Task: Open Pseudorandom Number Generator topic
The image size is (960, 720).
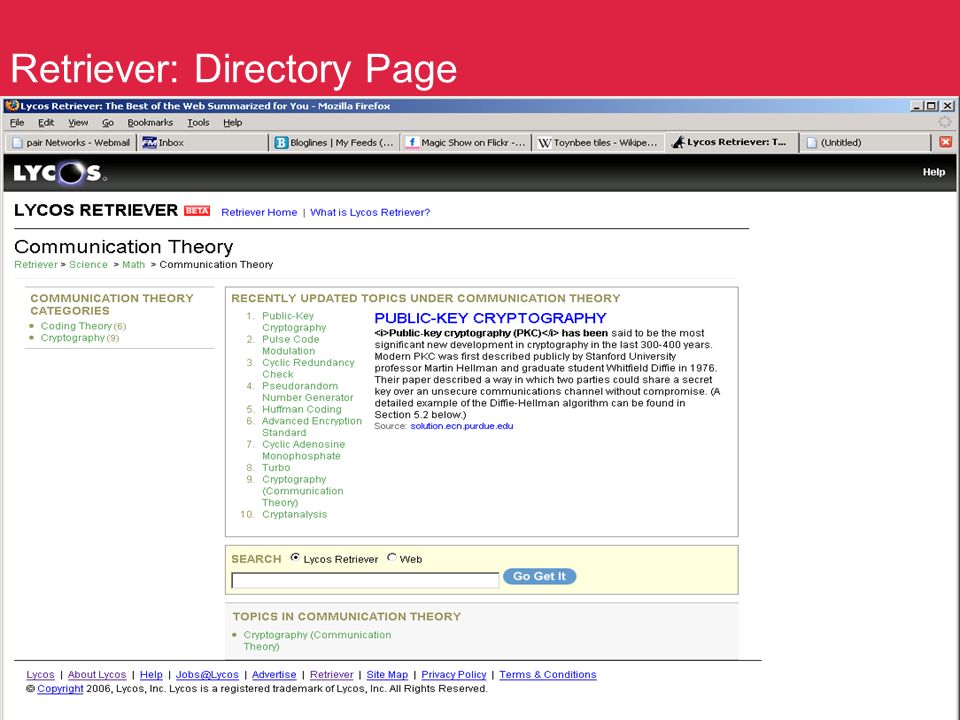Action: point(307,391)
